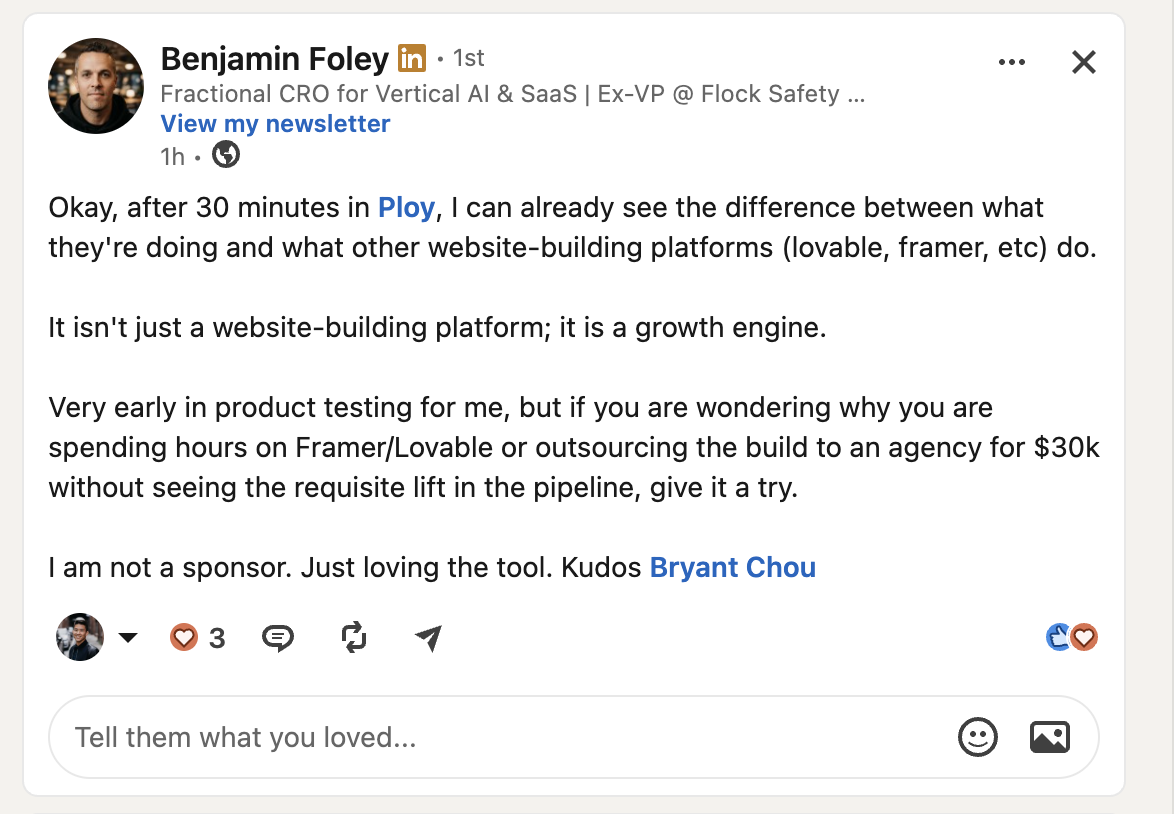Click the Benjamin Foley author name

275,58
